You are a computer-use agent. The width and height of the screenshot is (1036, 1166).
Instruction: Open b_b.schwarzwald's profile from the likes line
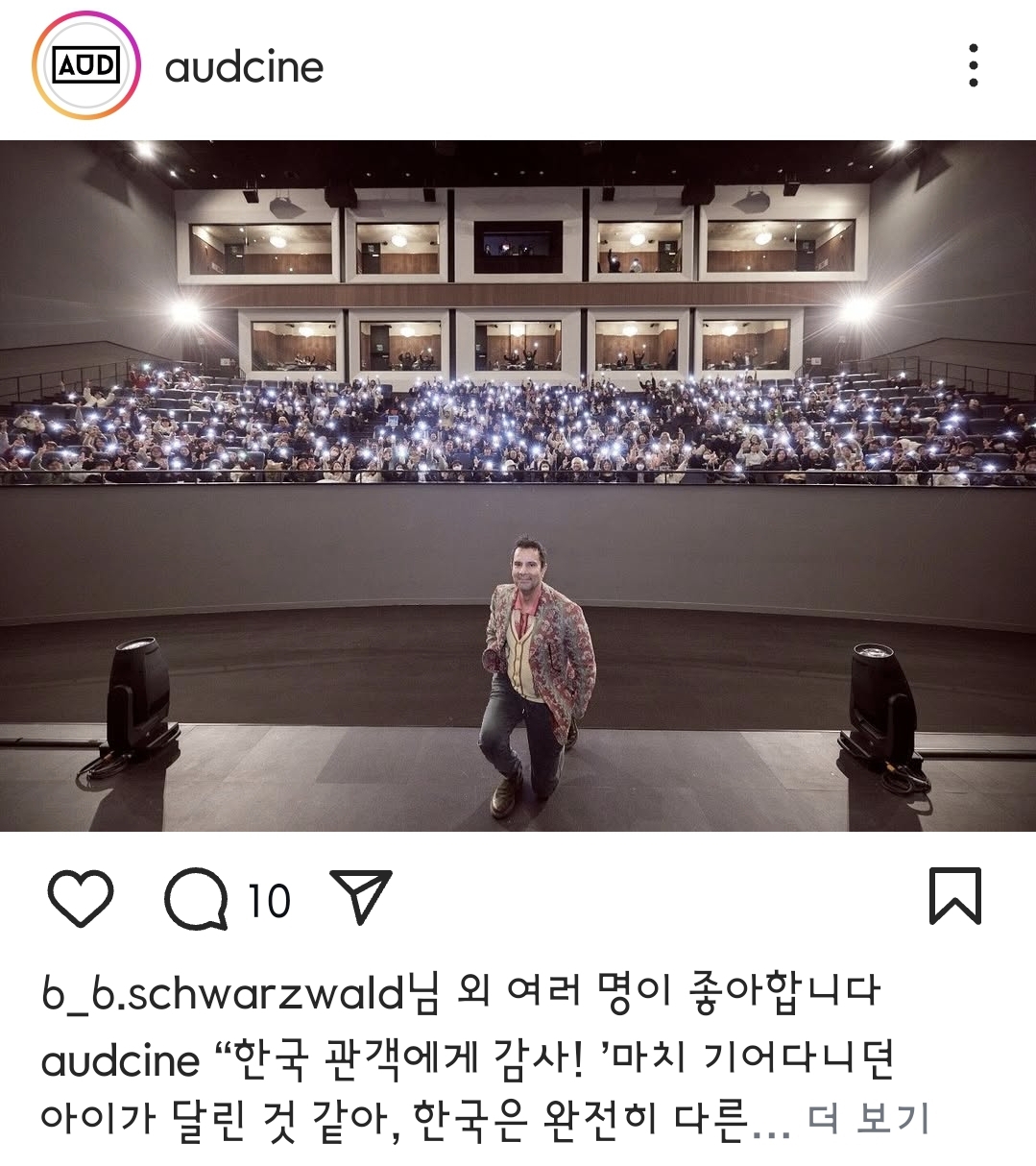tap(224, 992)
